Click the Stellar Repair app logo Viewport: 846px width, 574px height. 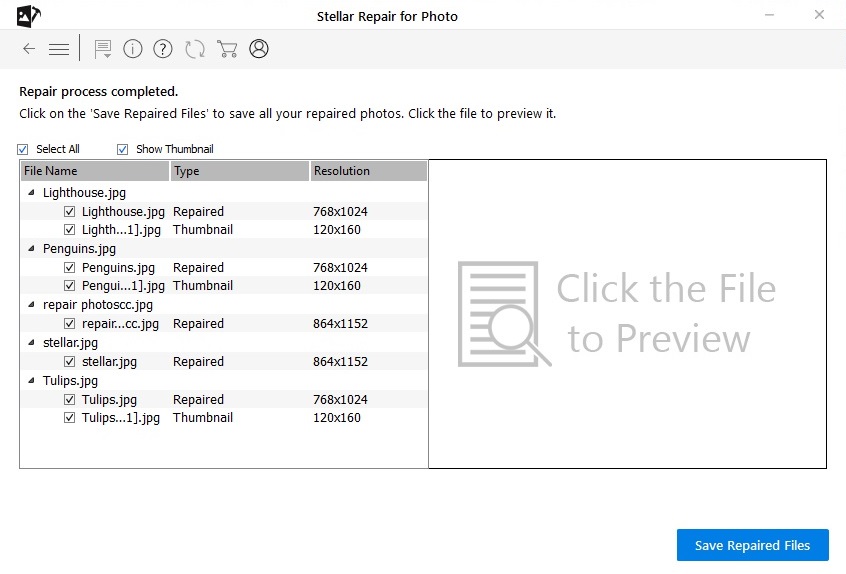coord(29,16)
